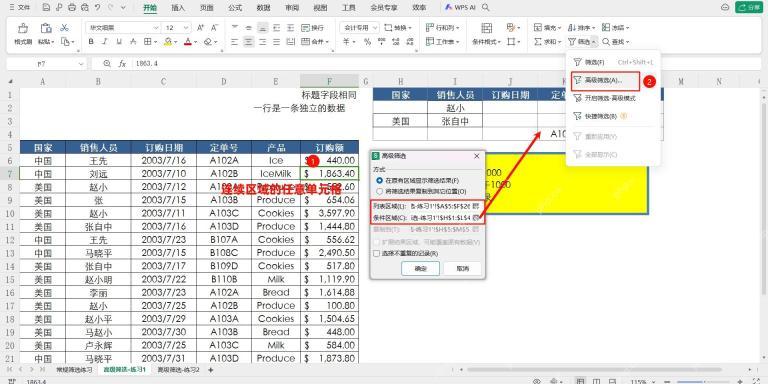Select radio 在原有区域显示筛选结果(F)
Screen dimensions: 768x384
(x=379, y=180)
